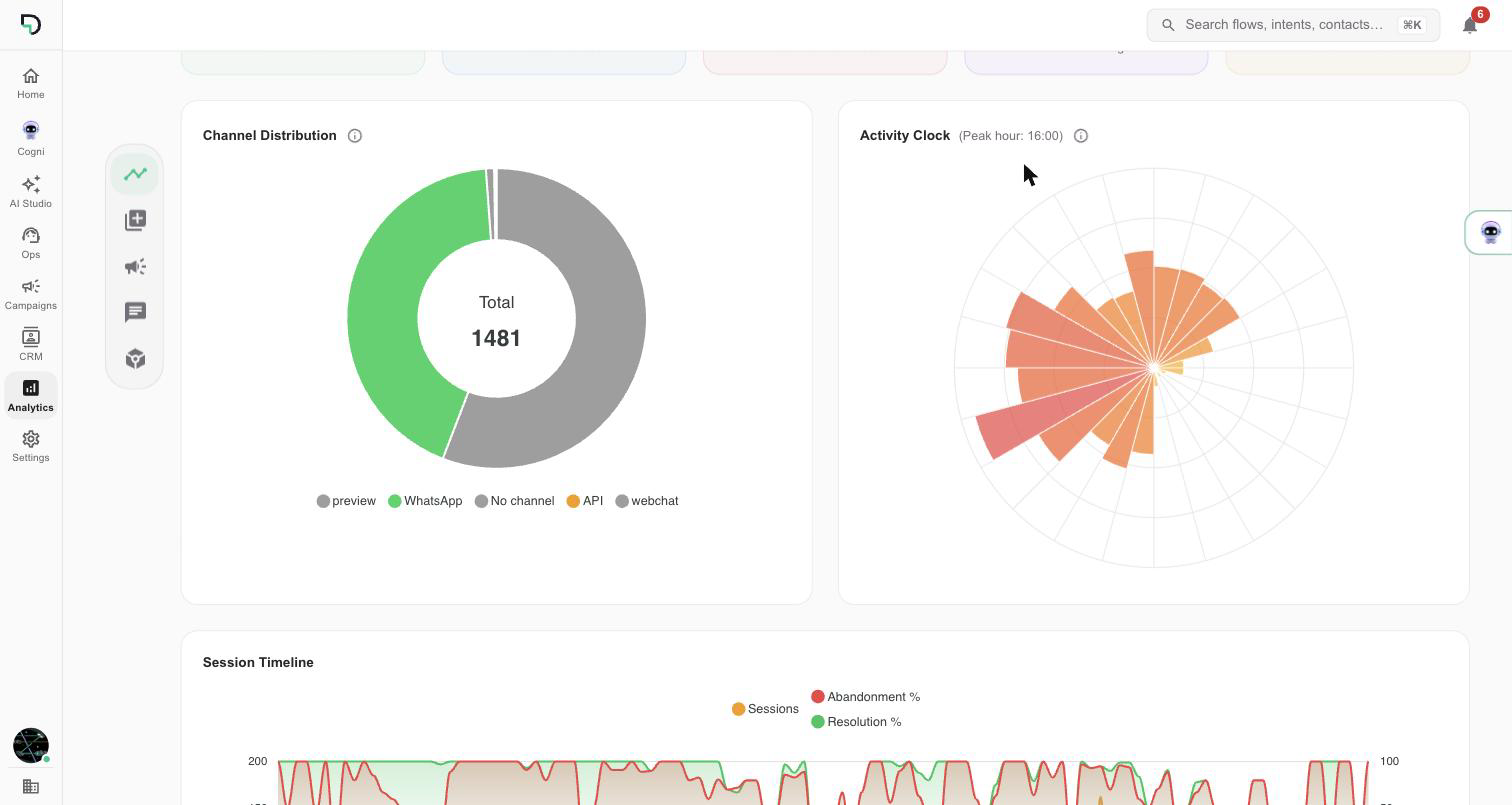Screen dimensions: 1512x805
Task: Open the chat message analytics icon
Action: pyautogui.click(x=135, y=313)
